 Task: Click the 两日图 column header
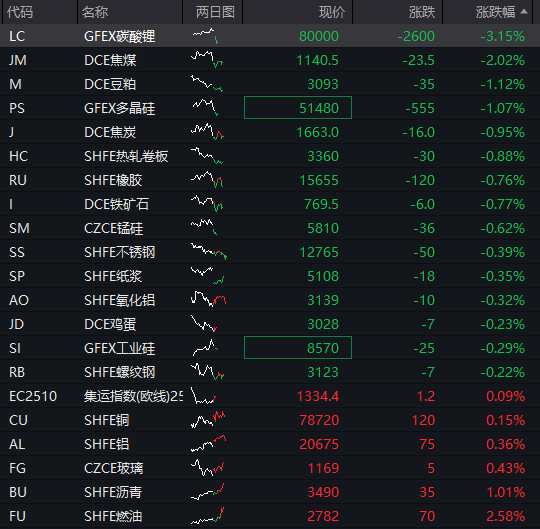(x=215, y=12)
